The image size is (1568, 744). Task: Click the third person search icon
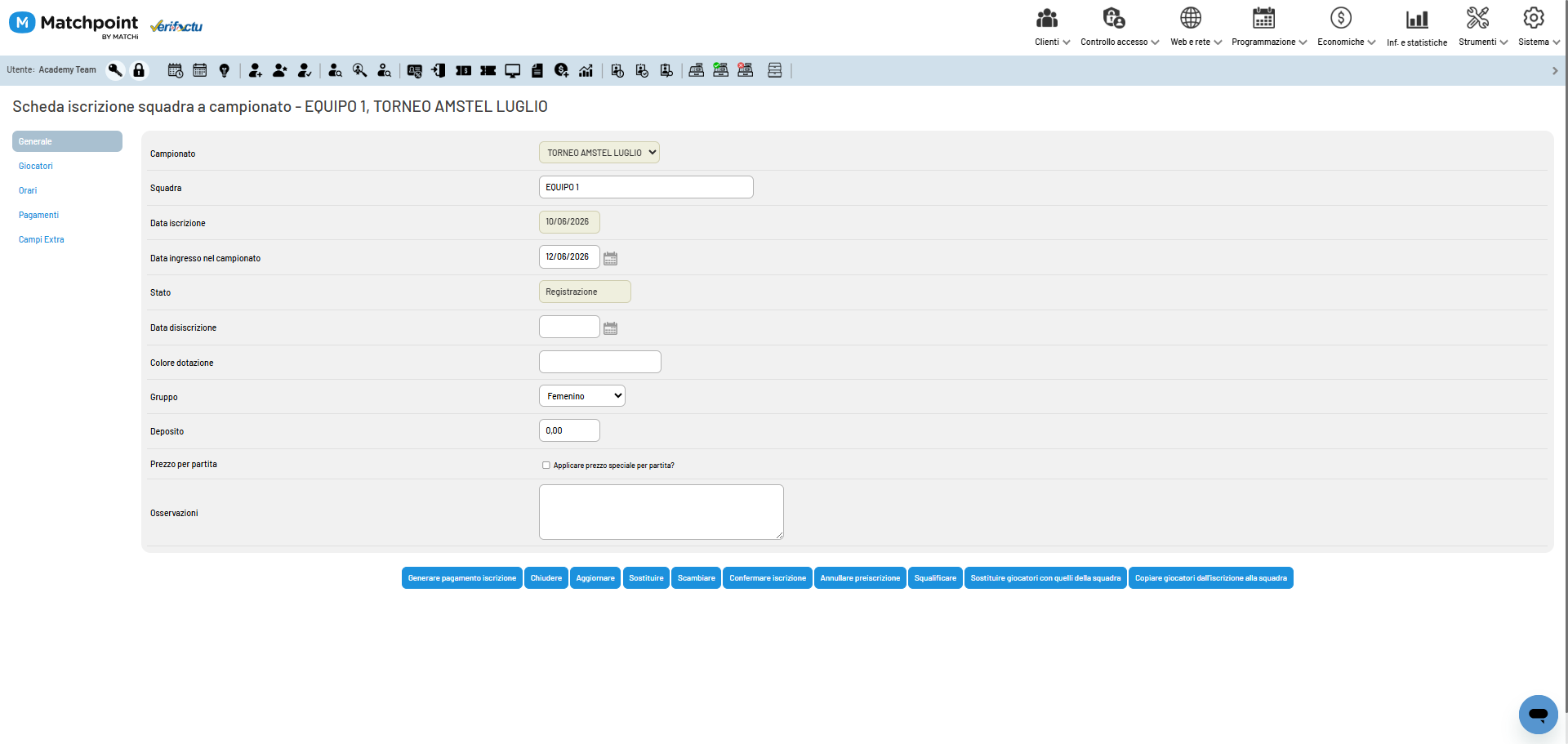tap(384, 70)
